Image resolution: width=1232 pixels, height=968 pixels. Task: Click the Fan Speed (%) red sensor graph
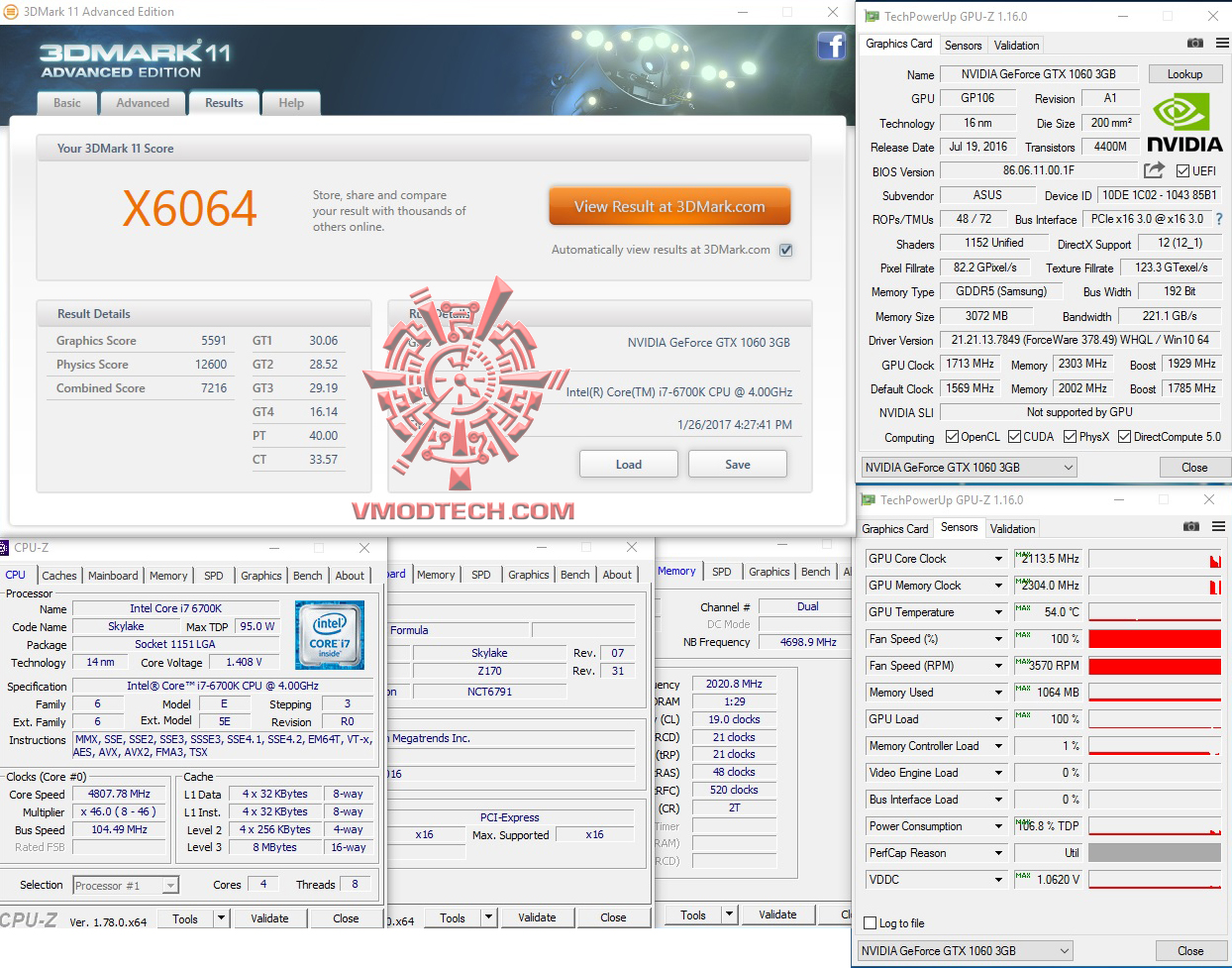(1155, 639)
